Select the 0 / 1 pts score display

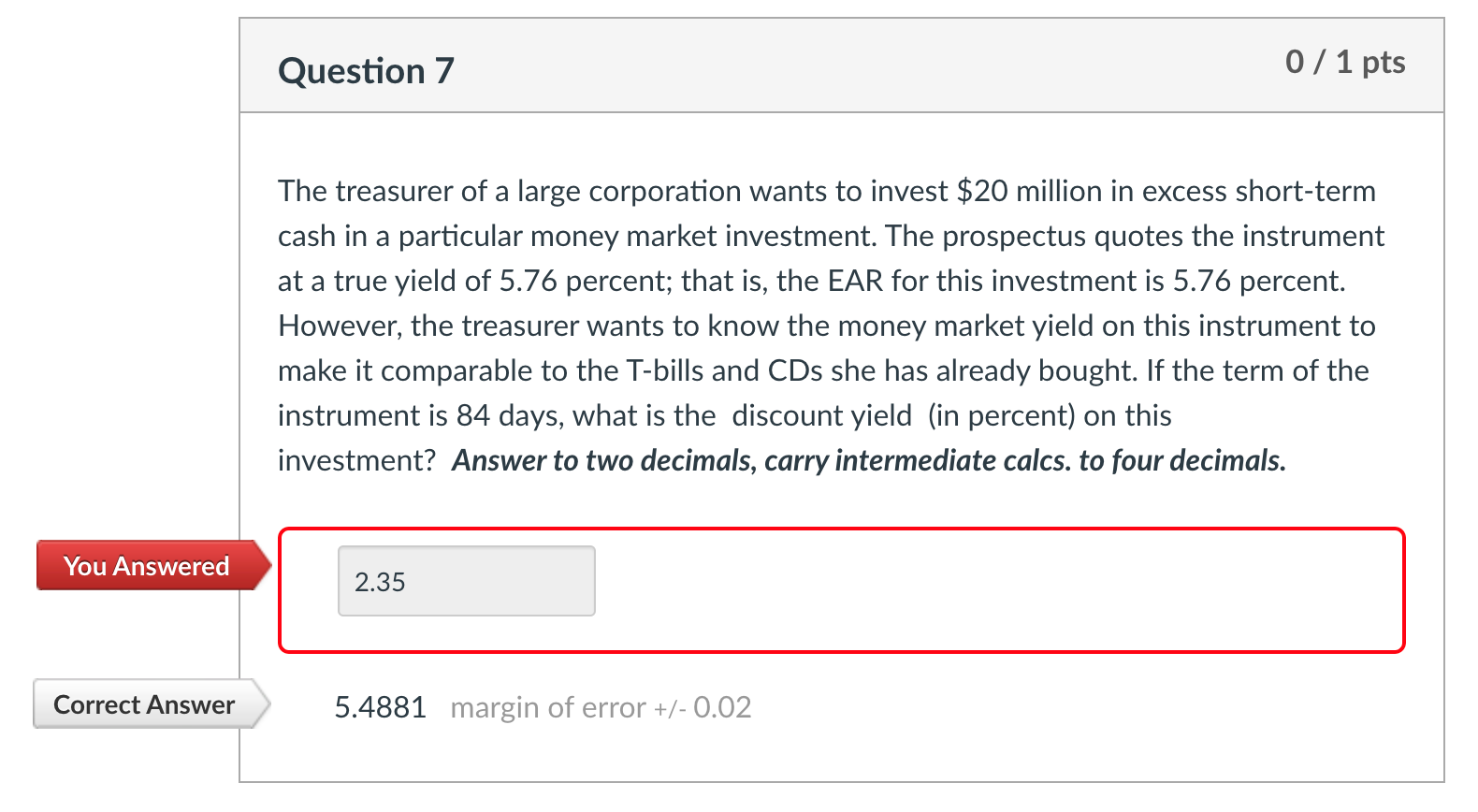(1347, 63)
